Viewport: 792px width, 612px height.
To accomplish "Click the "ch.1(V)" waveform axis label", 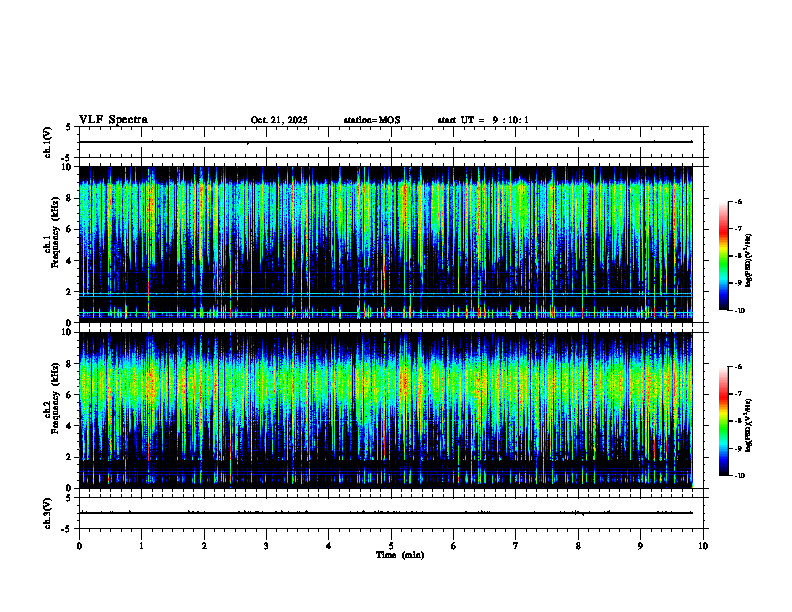I will (x=48, y=142).
